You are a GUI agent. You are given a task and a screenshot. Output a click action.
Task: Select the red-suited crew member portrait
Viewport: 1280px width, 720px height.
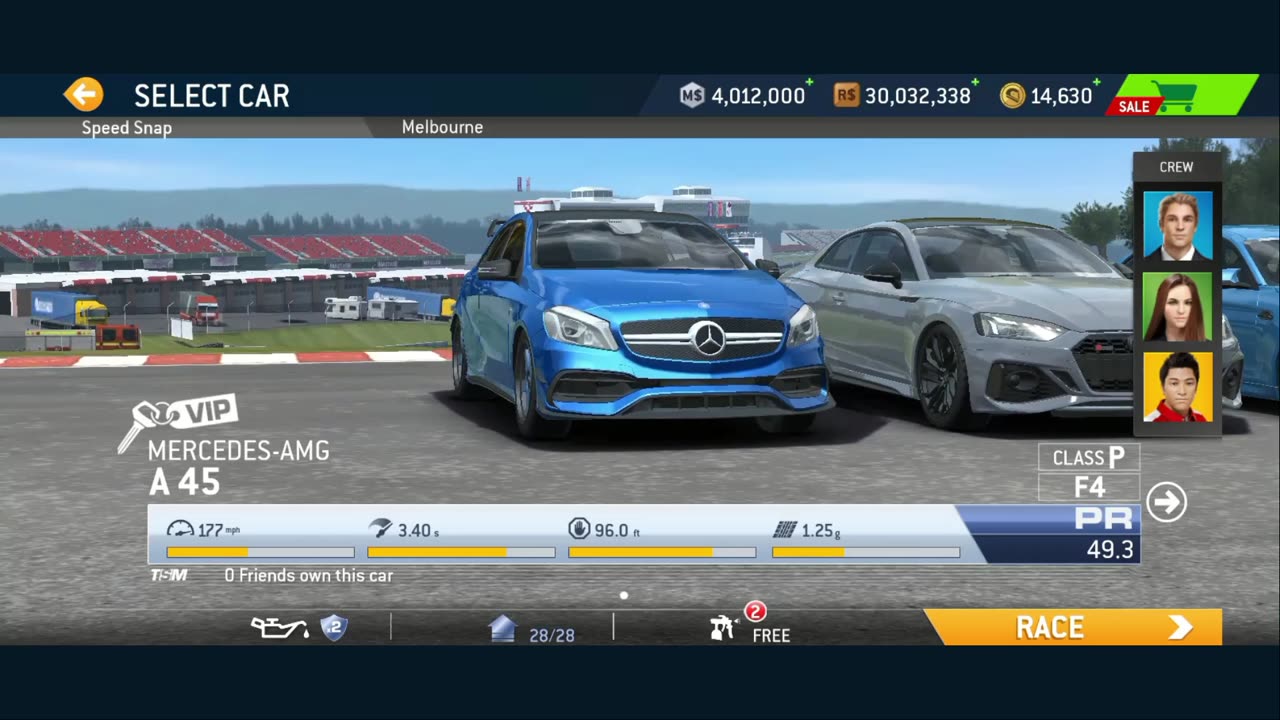1177,386
